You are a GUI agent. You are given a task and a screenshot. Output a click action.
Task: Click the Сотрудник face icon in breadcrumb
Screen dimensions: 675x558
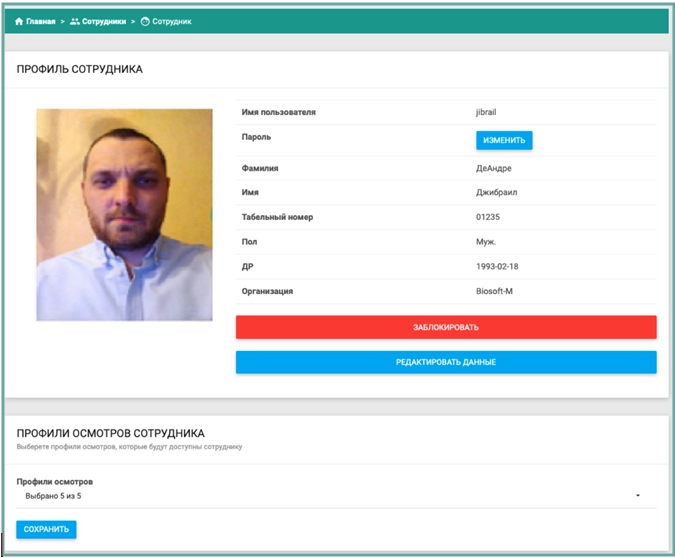coord(146,22)
